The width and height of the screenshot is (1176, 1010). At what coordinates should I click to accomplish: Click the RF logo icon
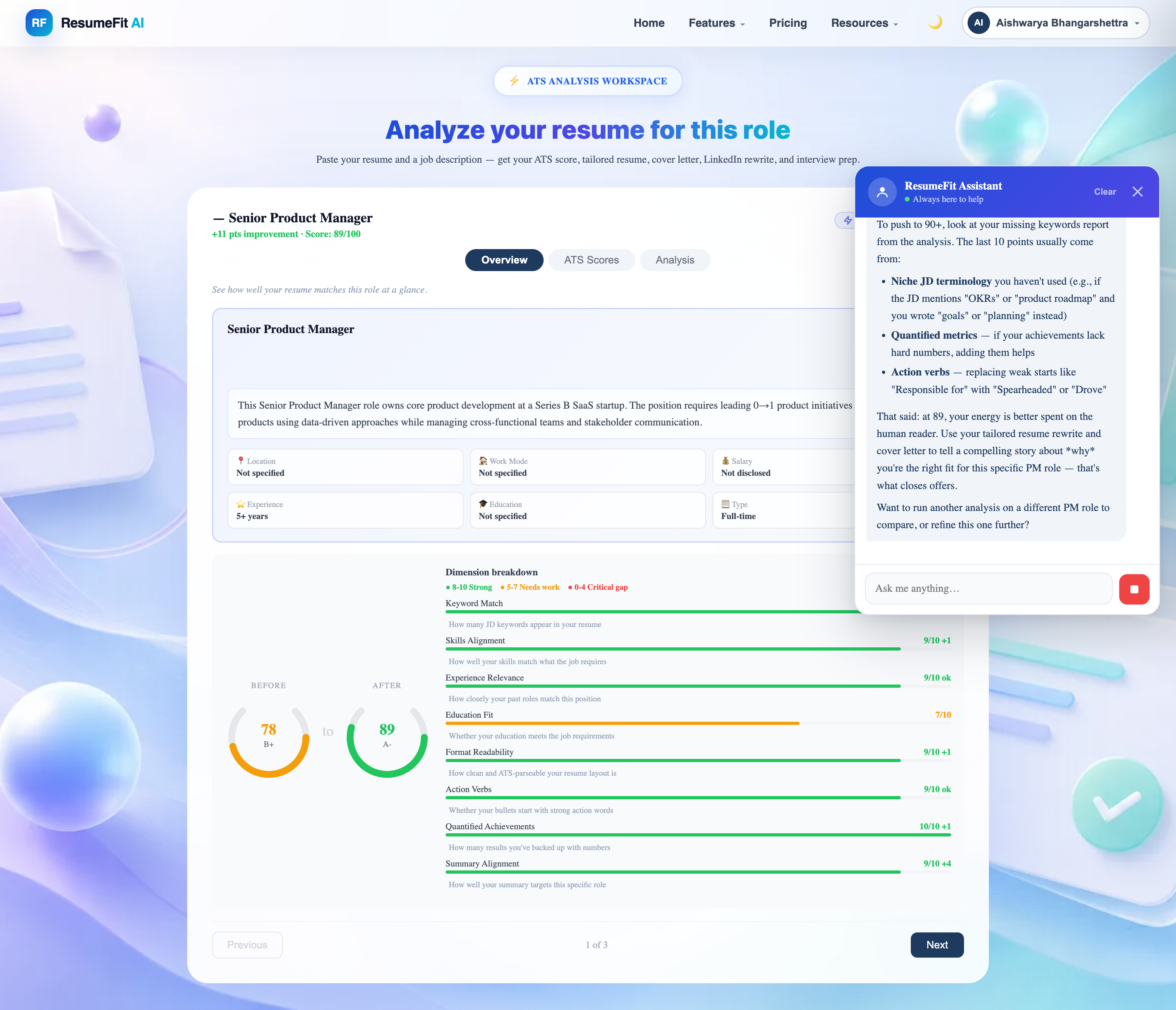click(x=38, y=23)
